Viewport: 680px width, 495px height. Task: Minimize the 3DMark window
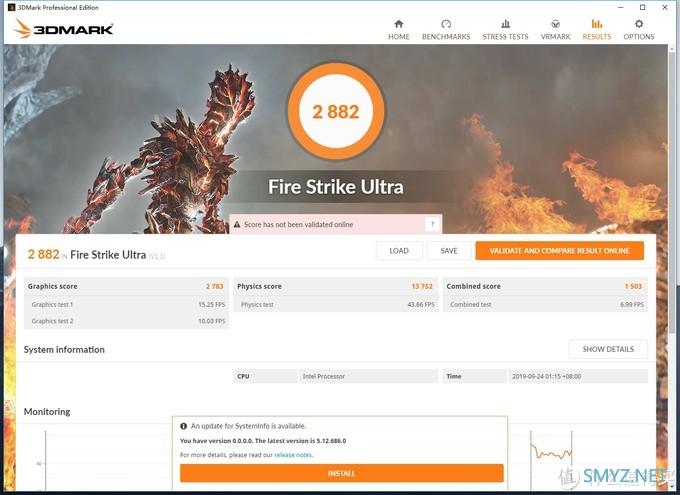621,7
